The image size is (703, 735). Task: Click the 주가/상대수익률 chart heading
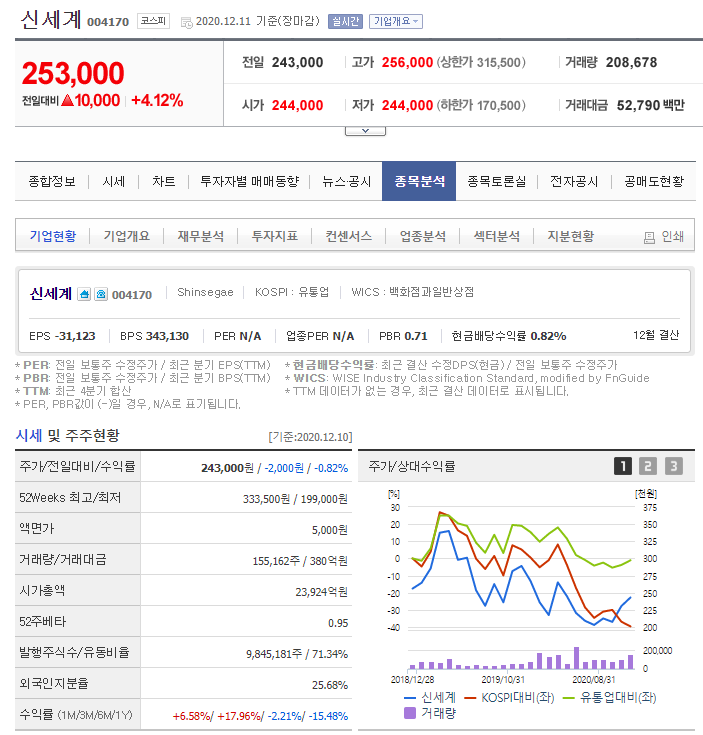point(411,466)
